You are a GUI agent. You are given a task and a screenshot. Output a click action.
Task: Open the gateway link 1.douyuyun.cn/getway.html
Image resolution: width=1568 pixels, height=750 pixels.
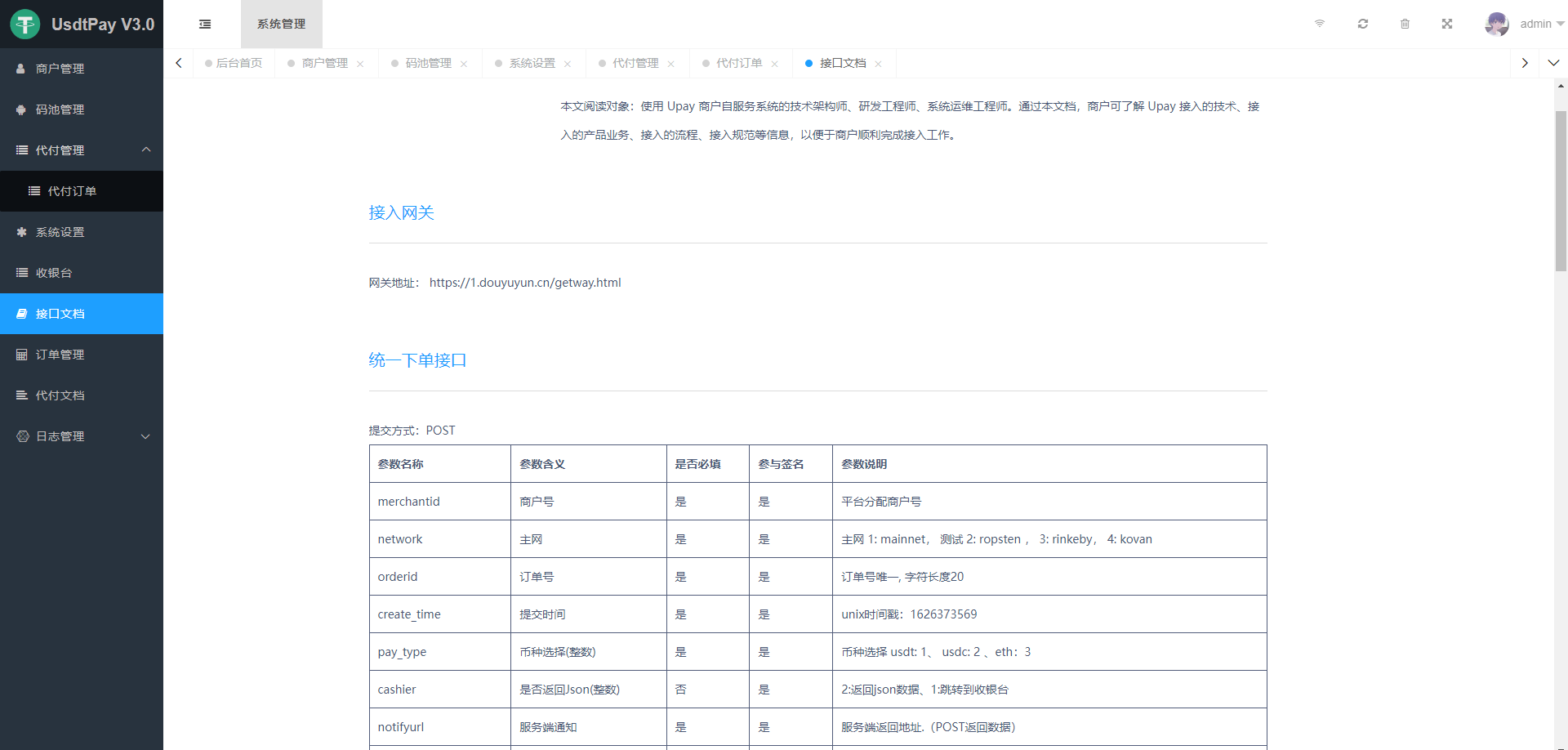click(525, 282)
